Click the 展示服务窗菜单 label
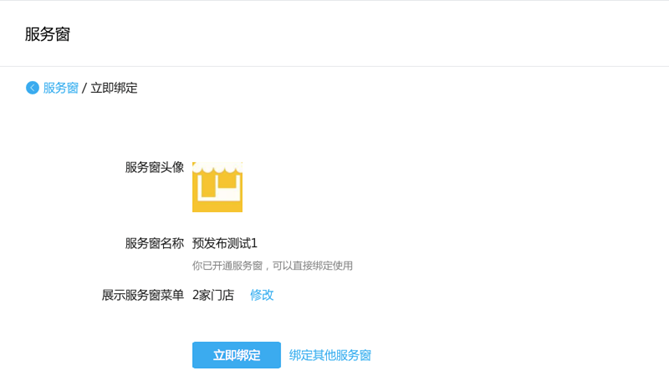The image size is (669, 386). tap(143, 295)
